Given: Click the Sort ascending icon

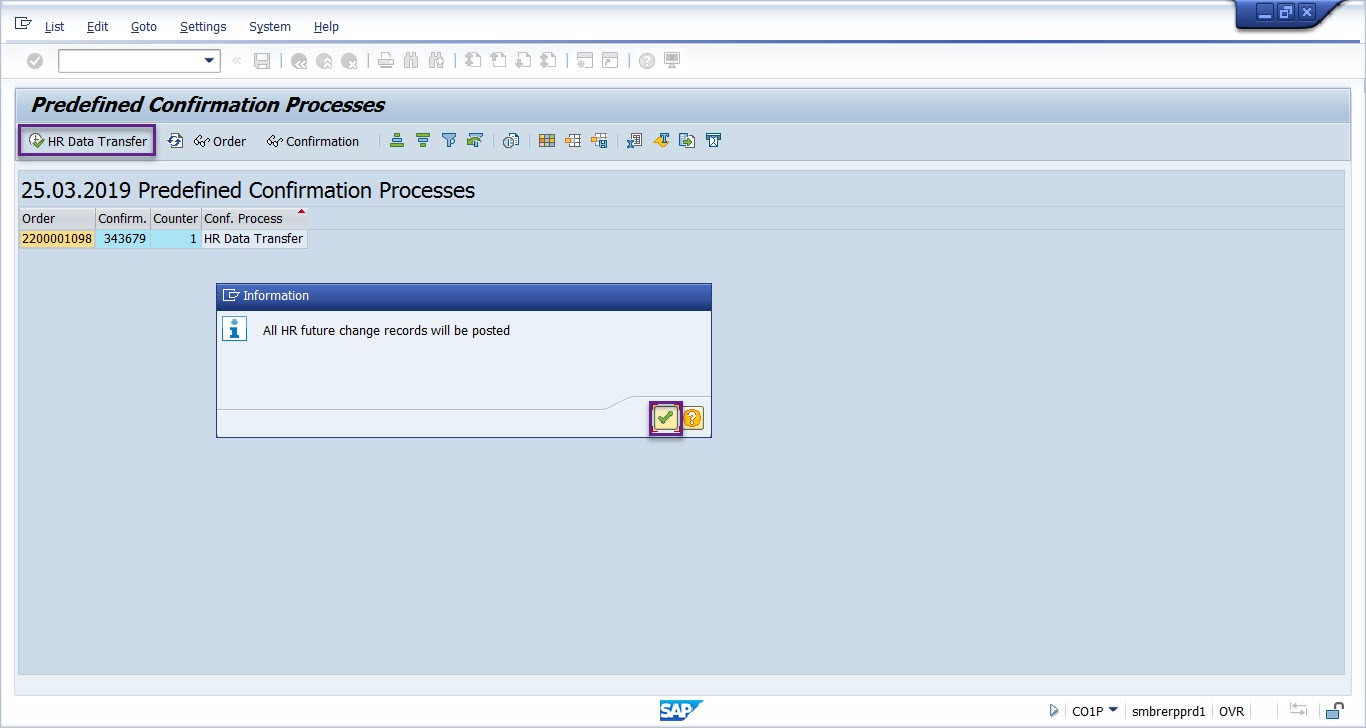Looking at the screenshot, I should coord(397,141).
